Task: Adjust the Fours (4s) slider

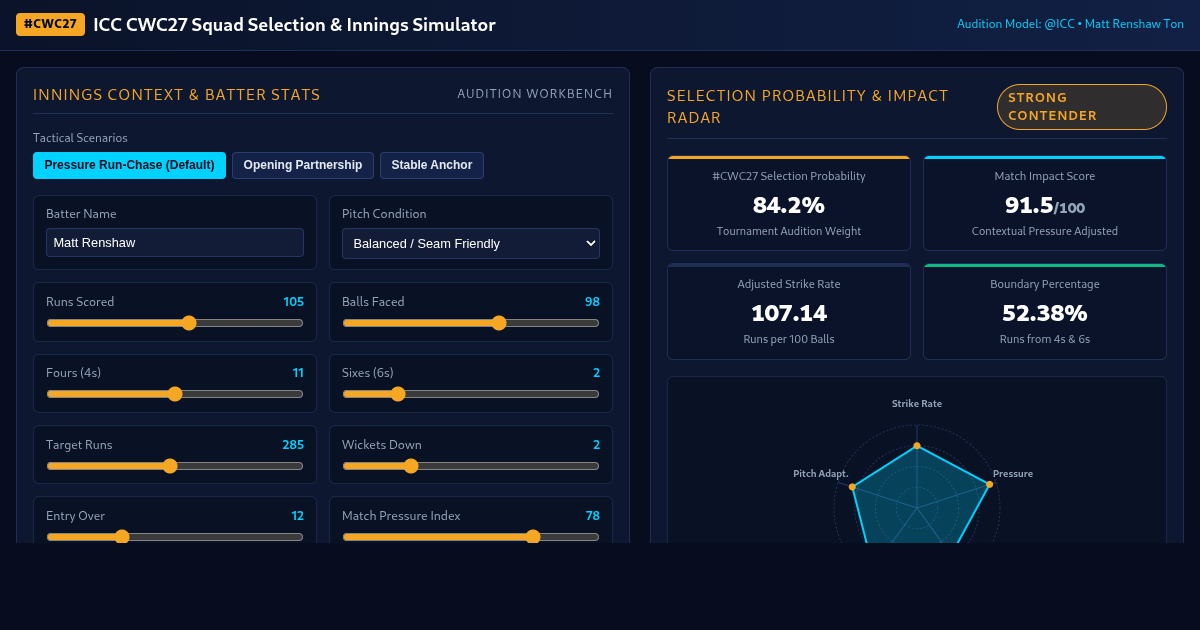Action: (x=175, y=394)
